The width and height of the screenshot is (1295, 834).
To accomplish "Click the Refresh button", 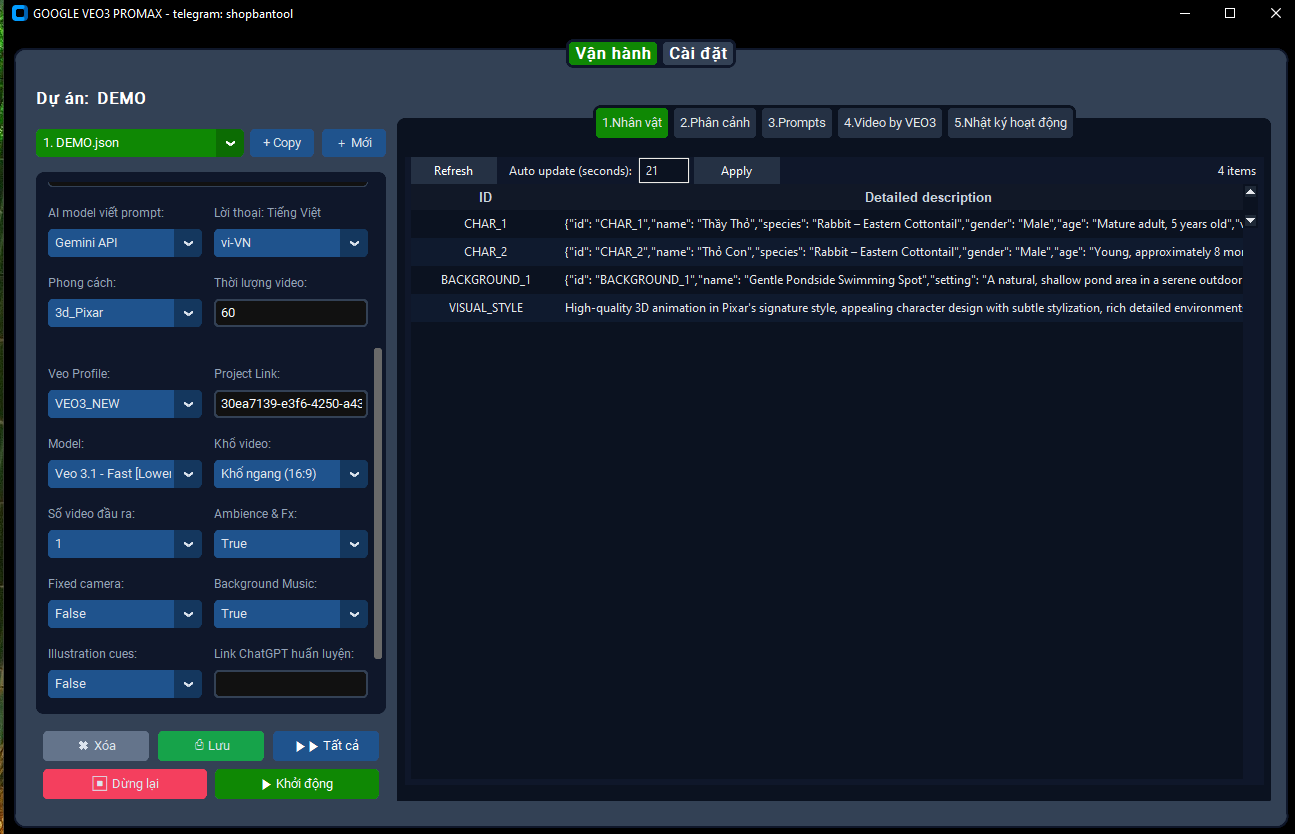I will [x=453, y=171].
